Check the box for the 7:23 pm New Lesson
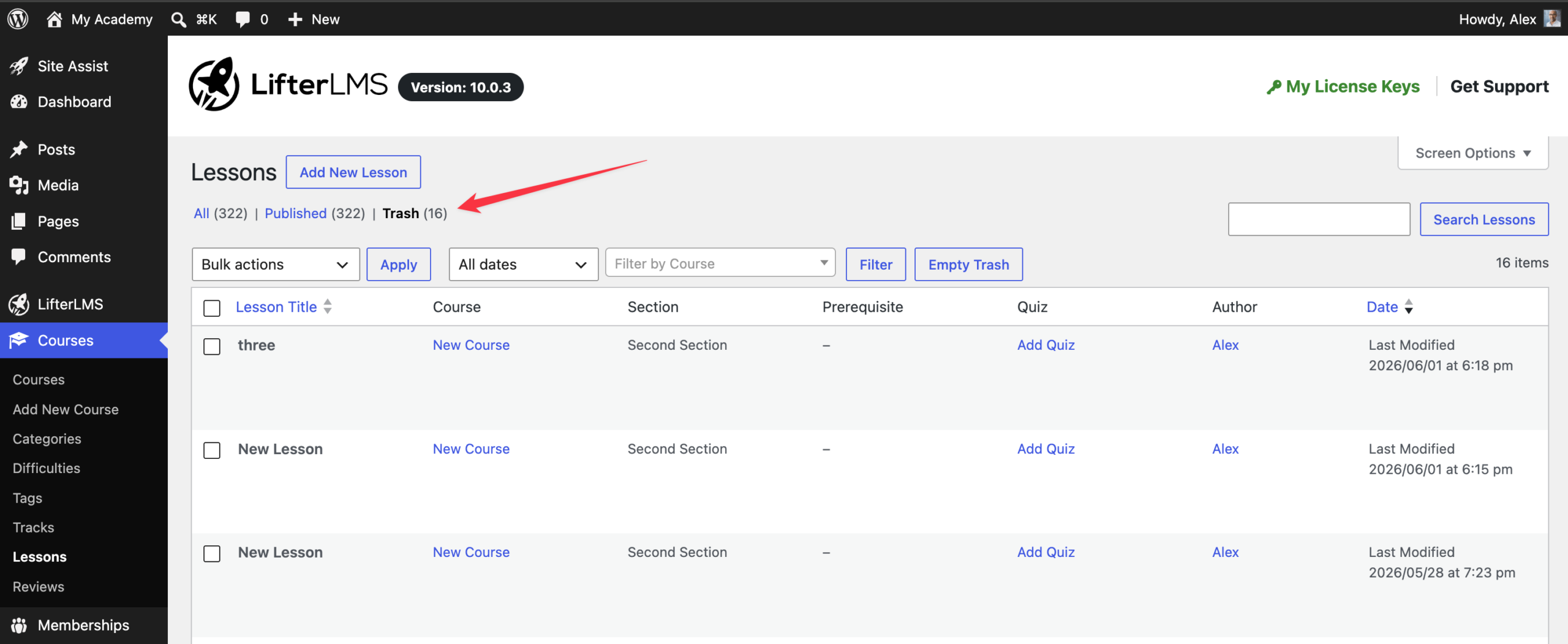The image size is (1568, 644). click(212, 554)
